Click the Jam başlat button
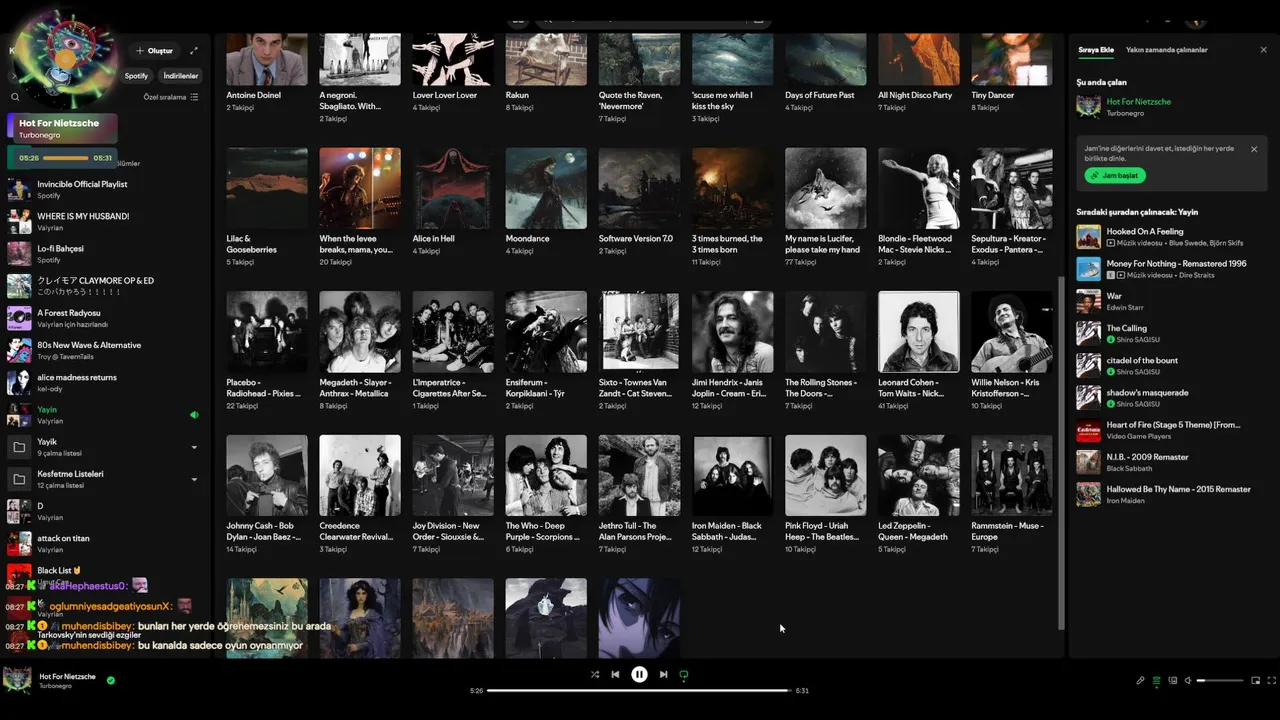 click(1115, 175)
